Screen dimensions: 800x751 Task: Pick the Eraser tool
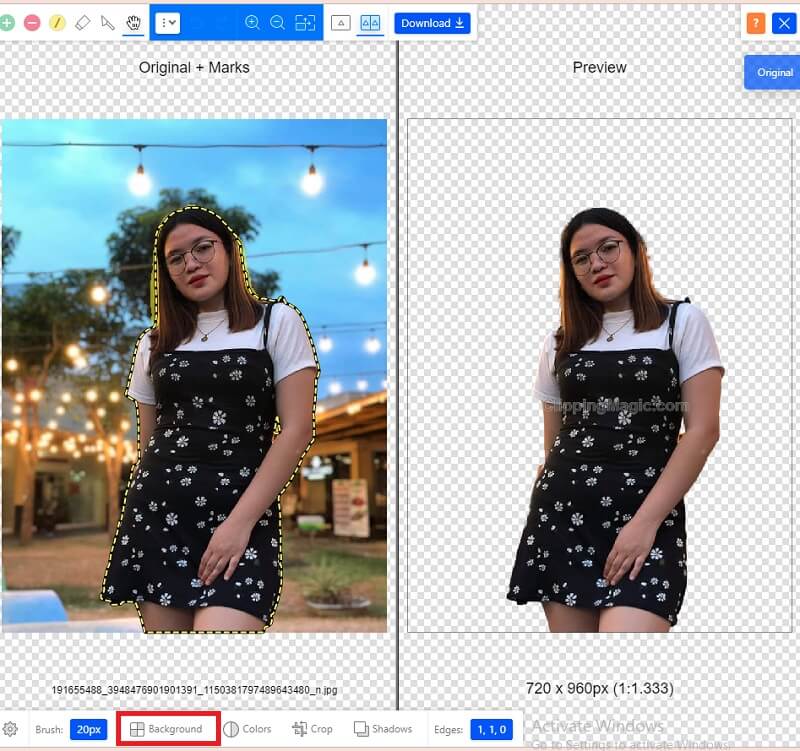pyautogui.click(x=83, y=21)
